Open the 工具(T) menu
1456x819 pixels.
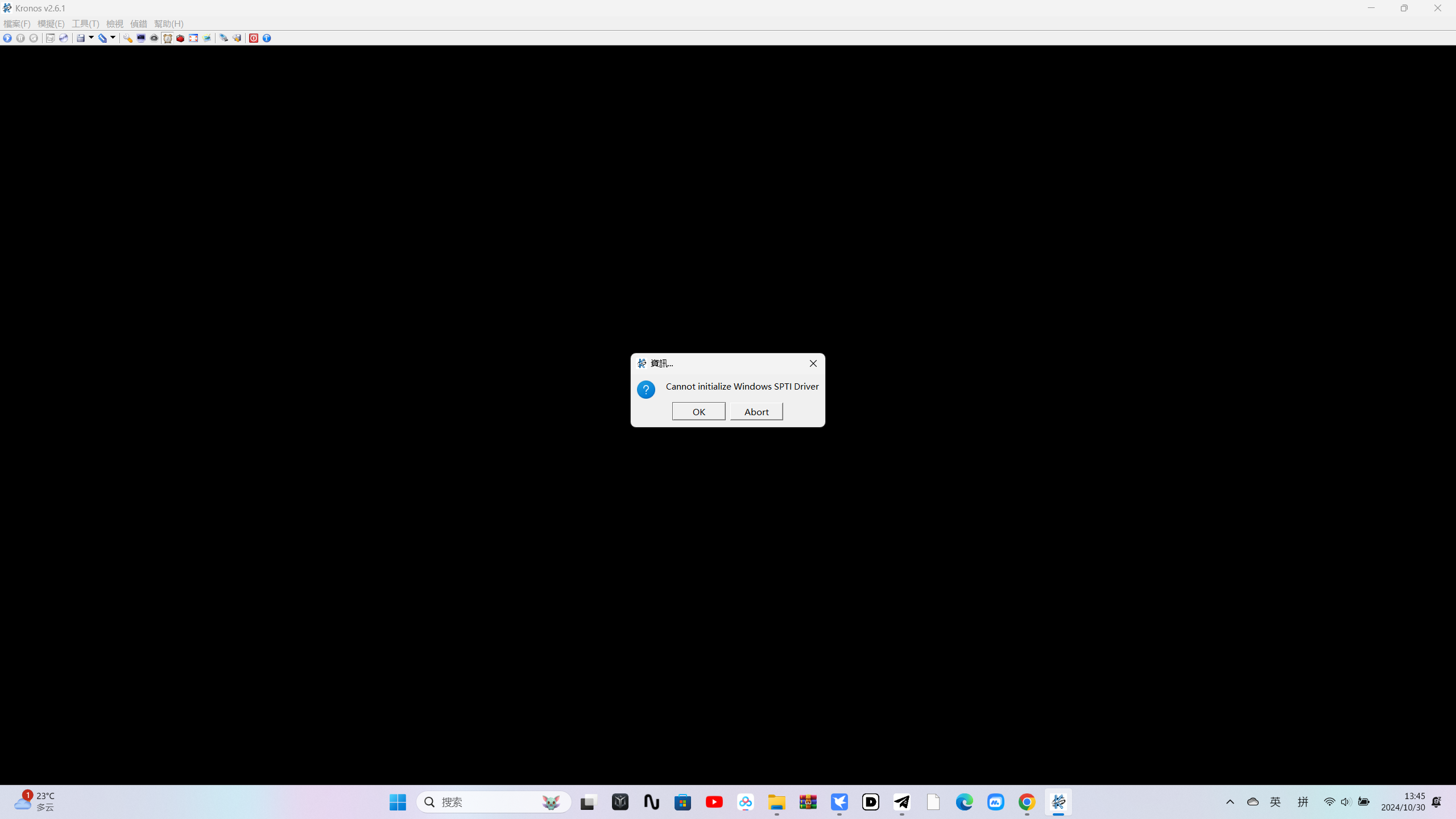(x=85, y=24)
